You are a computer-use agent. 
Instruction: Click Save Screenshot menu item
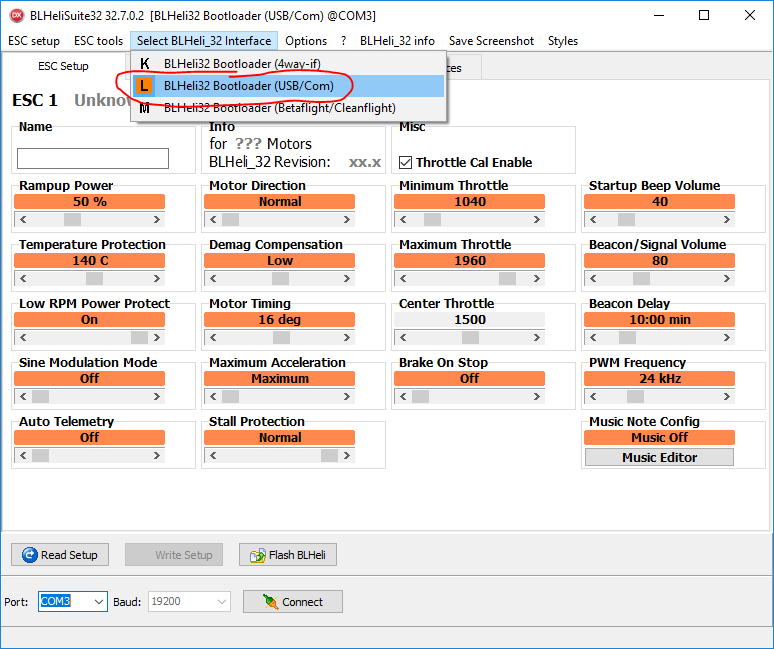[x=491, y=41]
